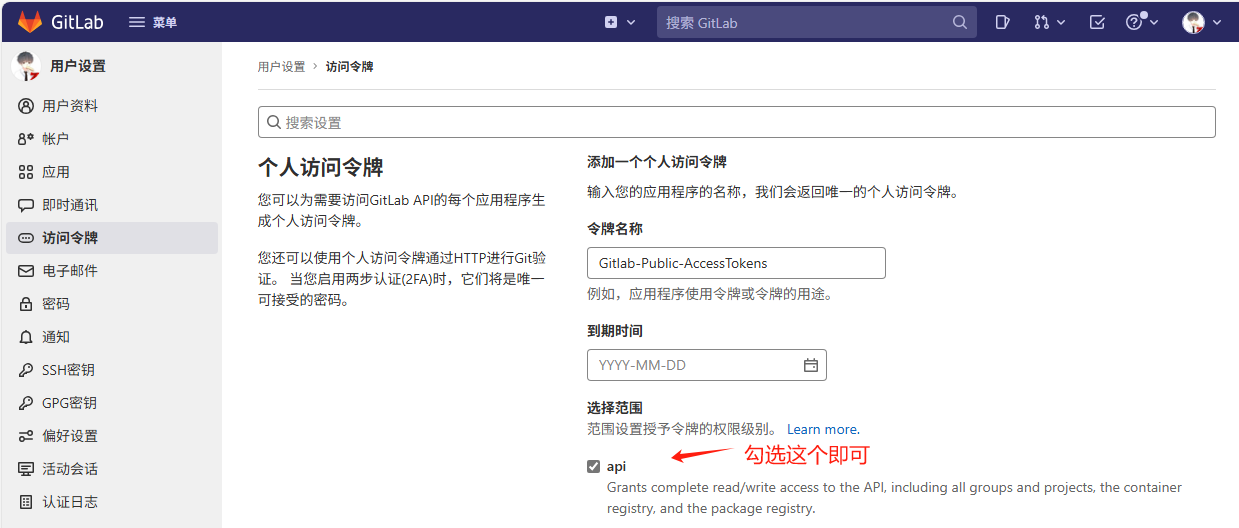Click the create new plus icon
The height and width of the screenshot is (528, 1239).
click(611, 22)
